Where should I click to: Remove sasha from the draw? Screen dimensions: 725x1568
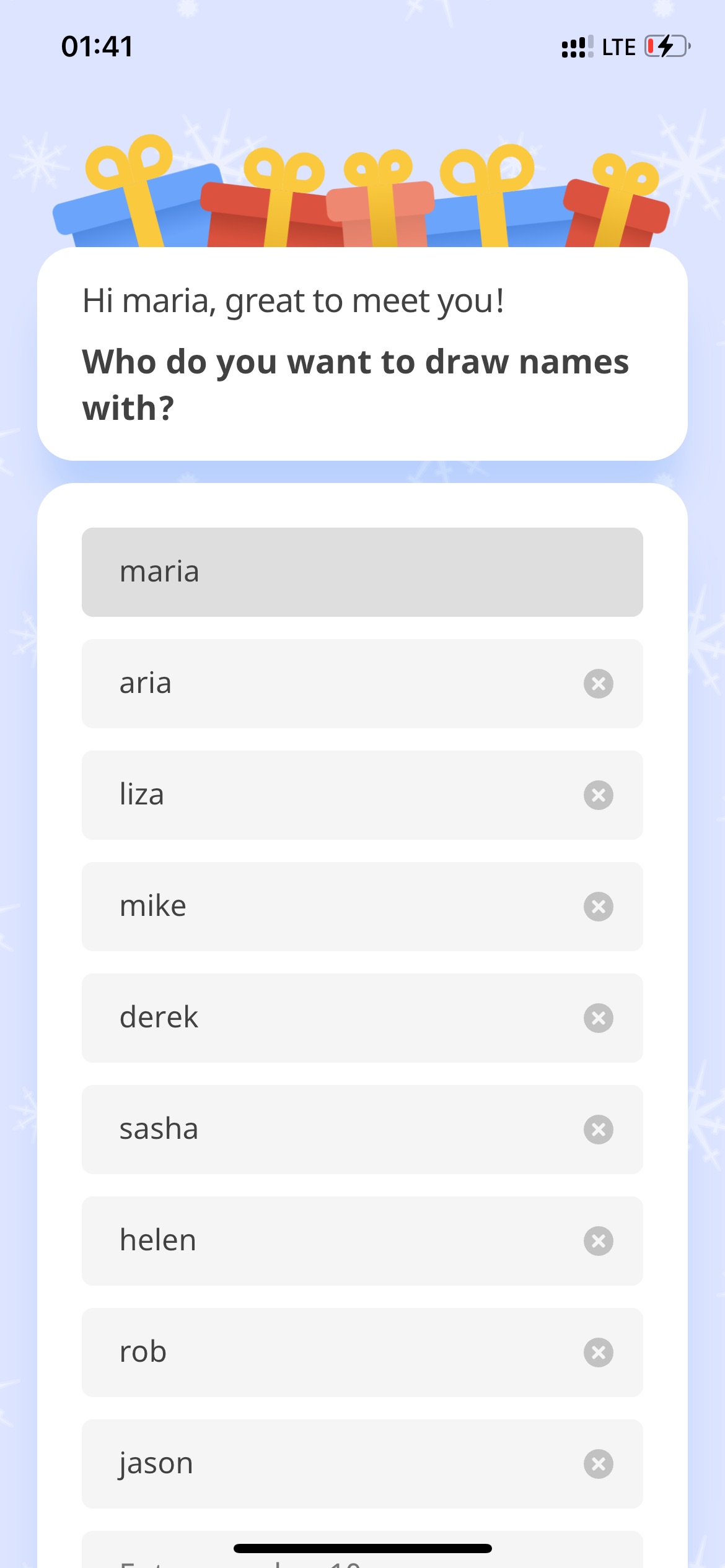pyautogui.click(x=599, y=1129)
